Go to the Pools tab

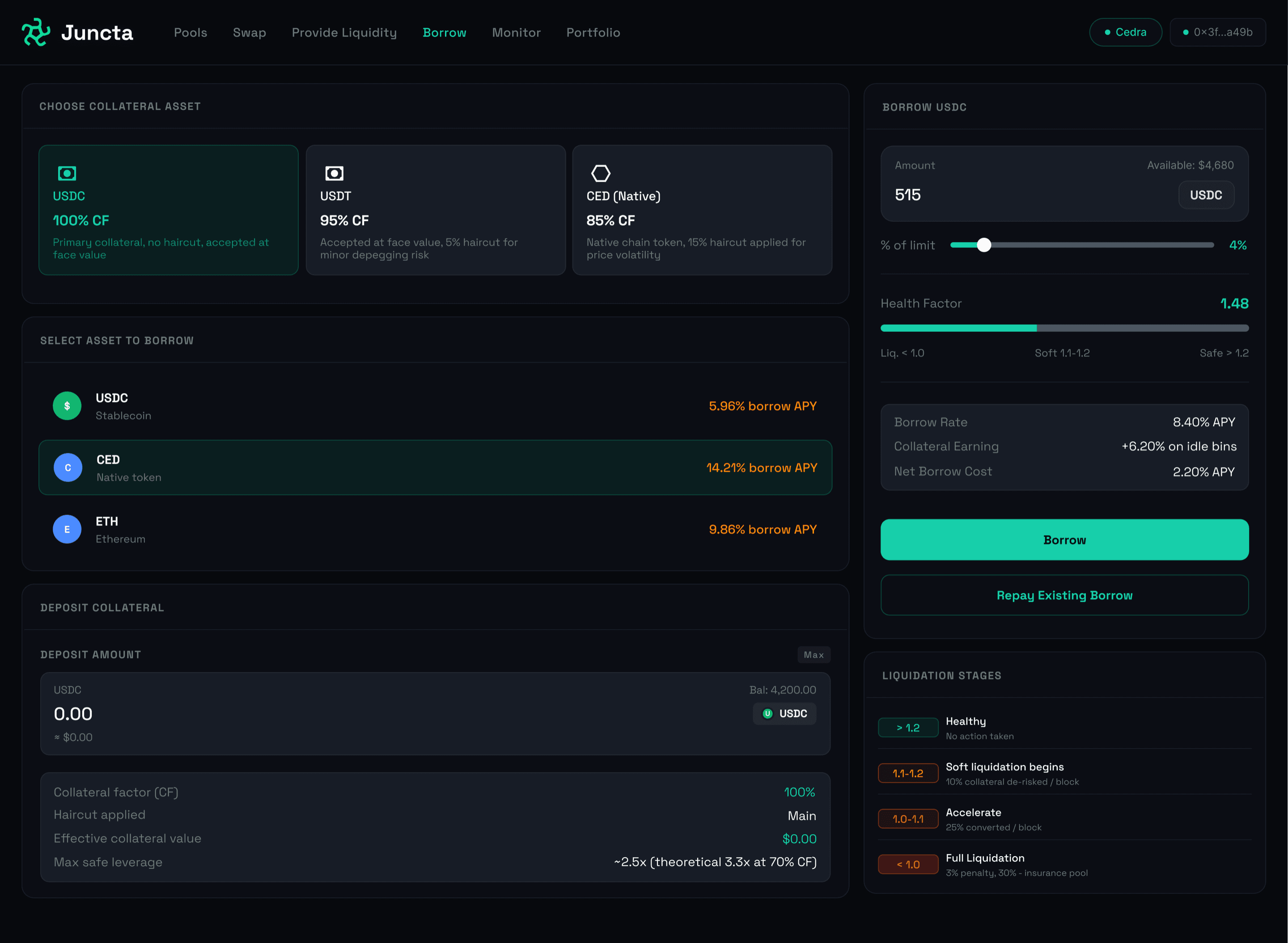coord(191,33)
